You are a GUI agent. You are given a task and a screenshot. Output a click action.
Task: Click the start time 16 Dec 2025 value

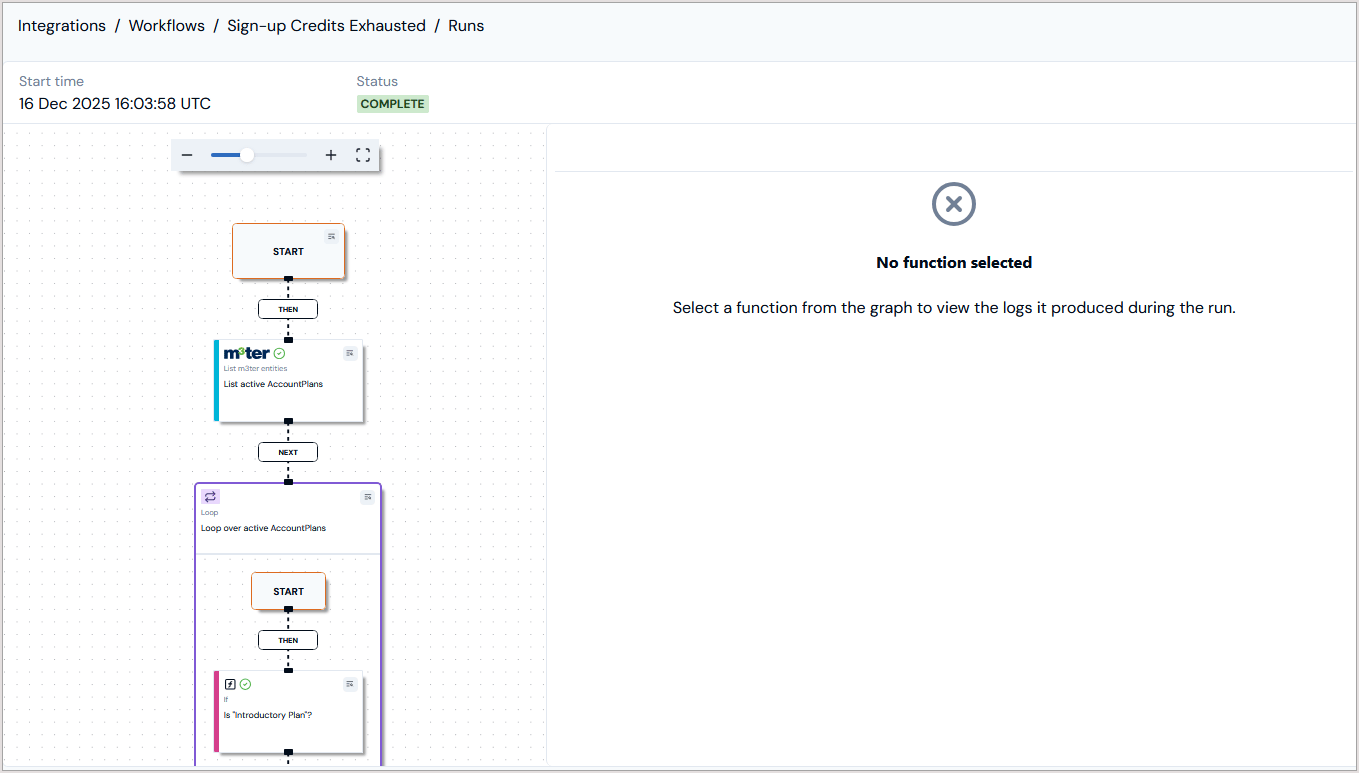click(x=115, y=104)
